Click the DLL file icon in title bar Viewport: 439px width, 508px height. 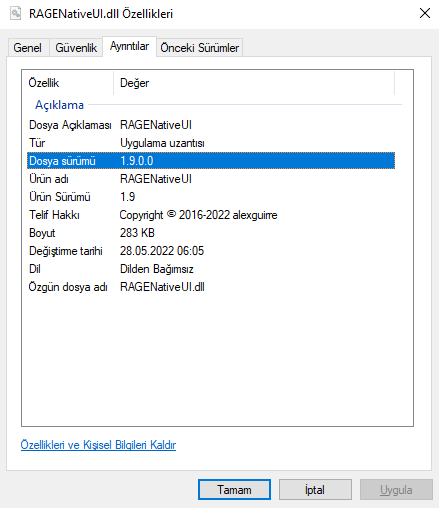15,14
